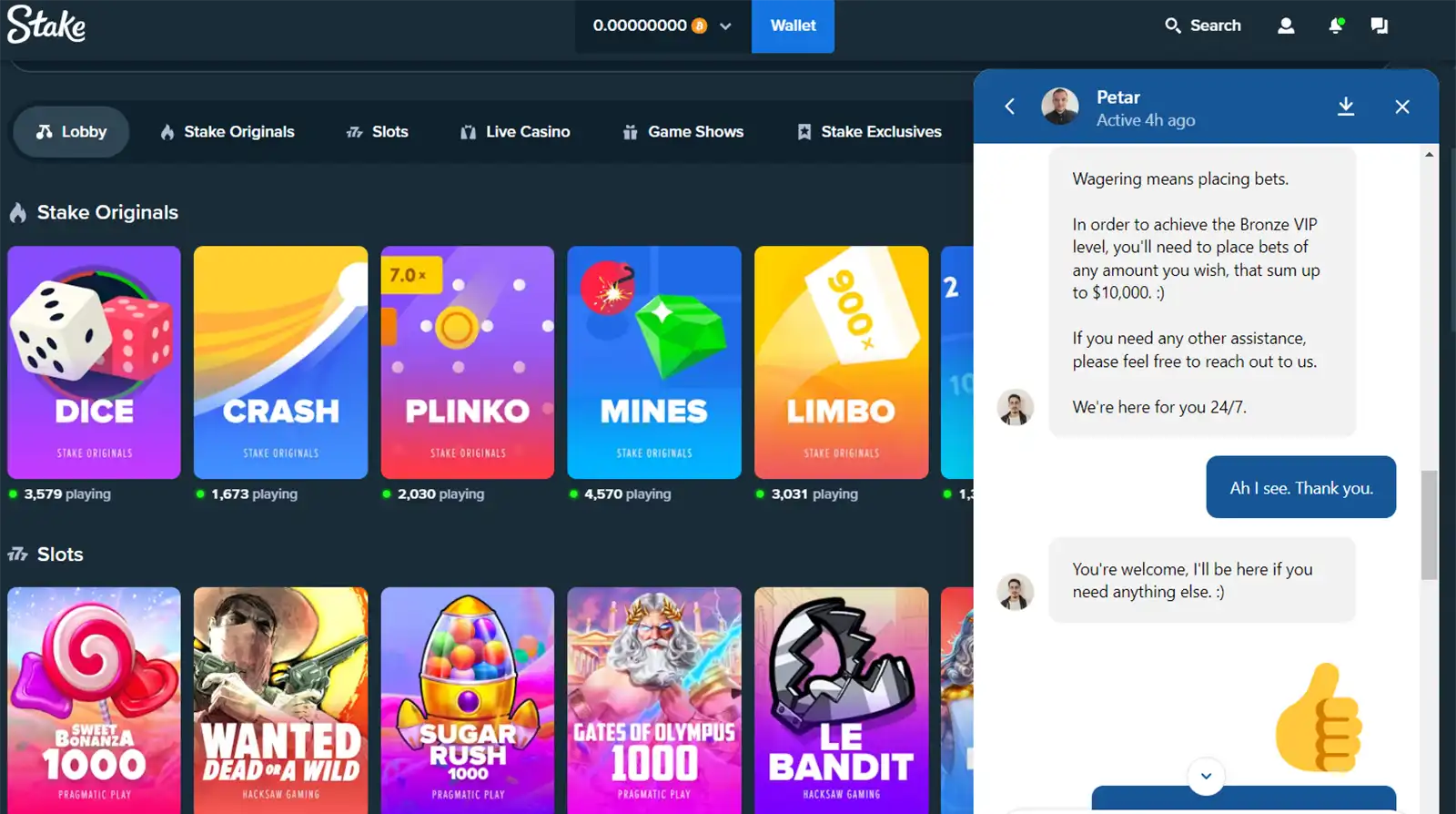1456x814 pixels.
Task: Open the Crash game thumbnail
Action: (x=281, y=362)
